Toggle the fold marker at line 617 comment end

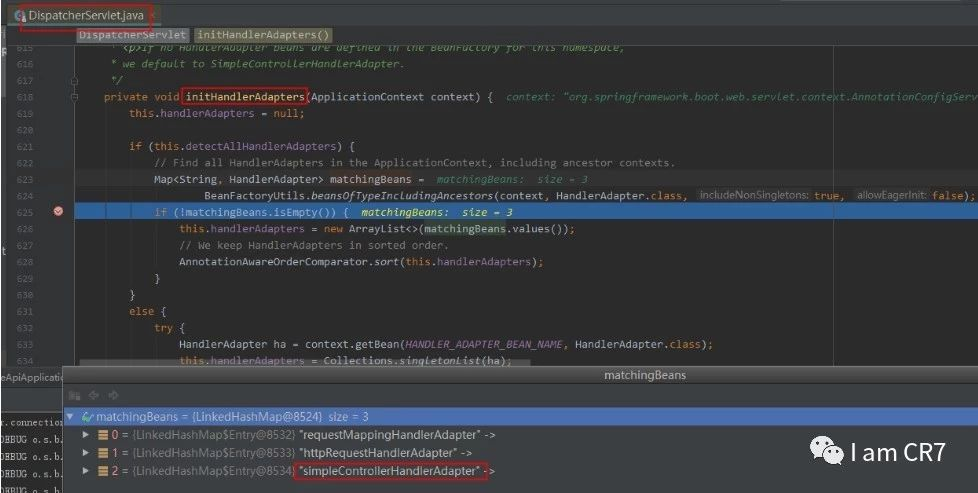(74, 81)
